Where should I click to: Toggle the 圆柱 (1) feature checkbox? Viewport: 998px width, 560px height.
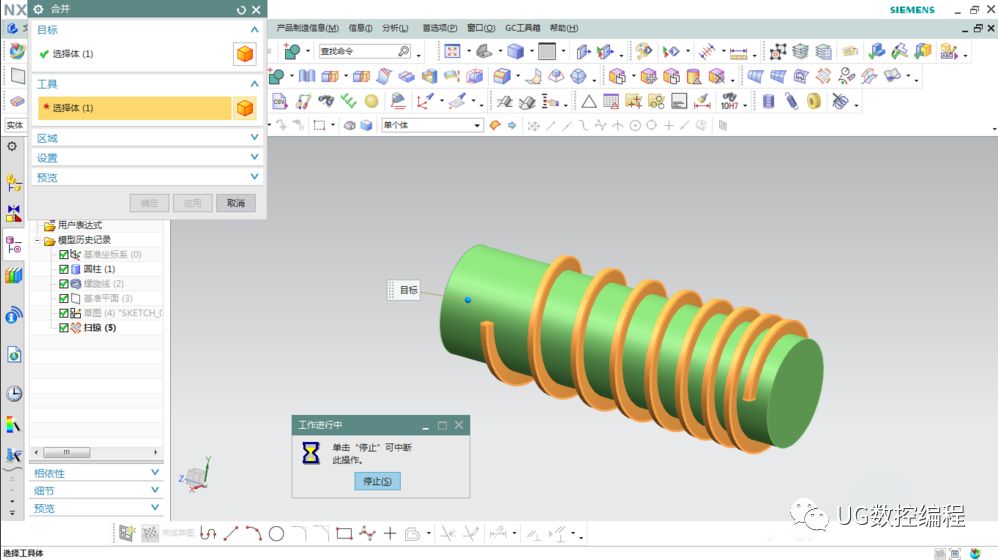pos(64,269)
